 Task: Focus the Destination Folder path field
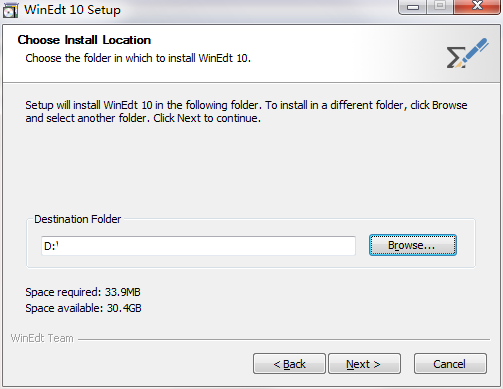pyautogui.click(x=198, y=246)
